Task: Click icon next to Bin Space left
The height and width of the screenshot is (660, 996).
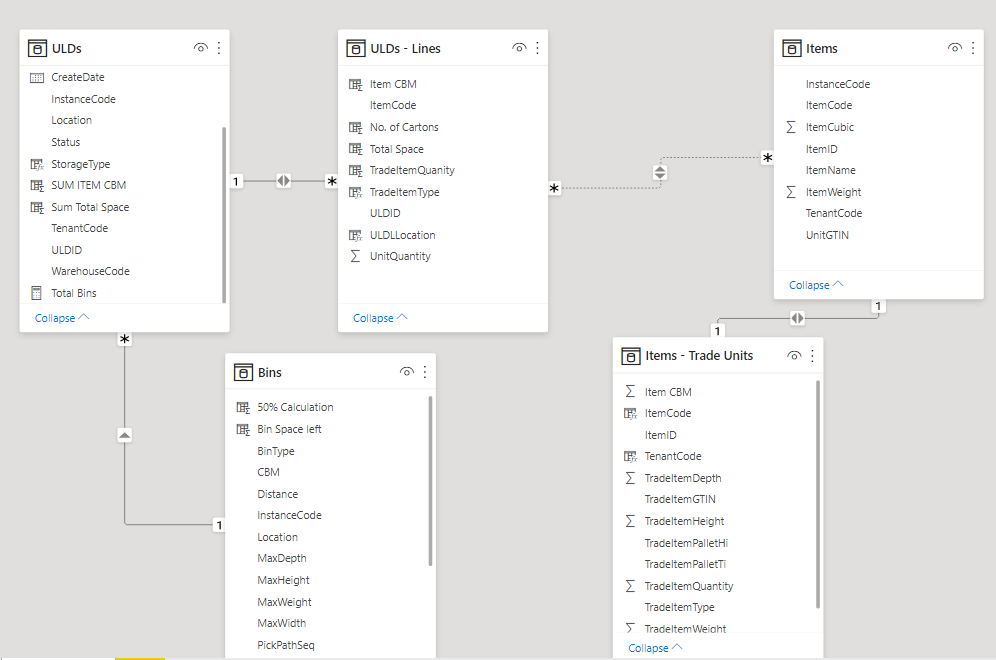Action: point(243,430)
